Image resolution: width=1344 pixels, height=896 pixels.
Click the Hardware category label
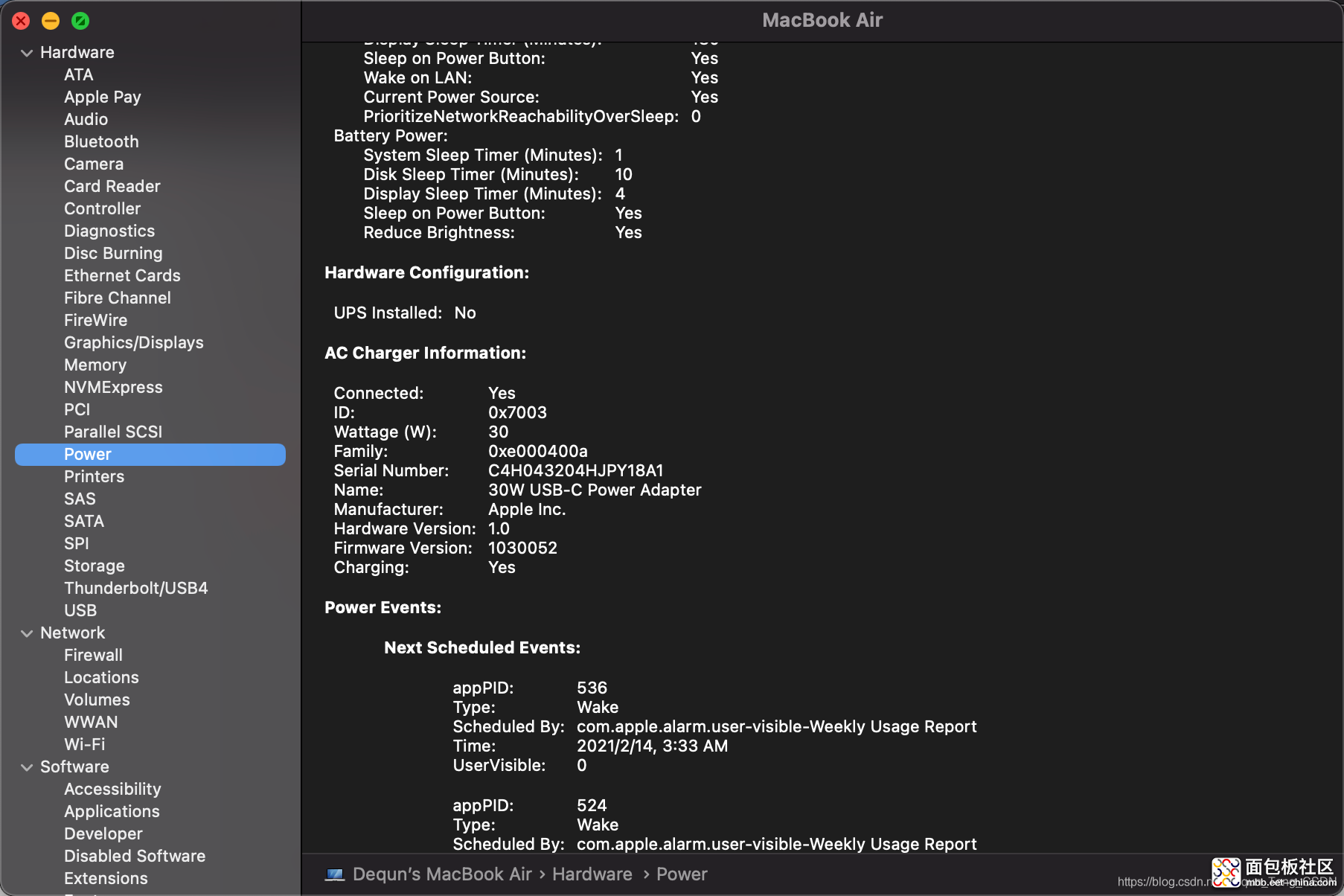[77, 53]
